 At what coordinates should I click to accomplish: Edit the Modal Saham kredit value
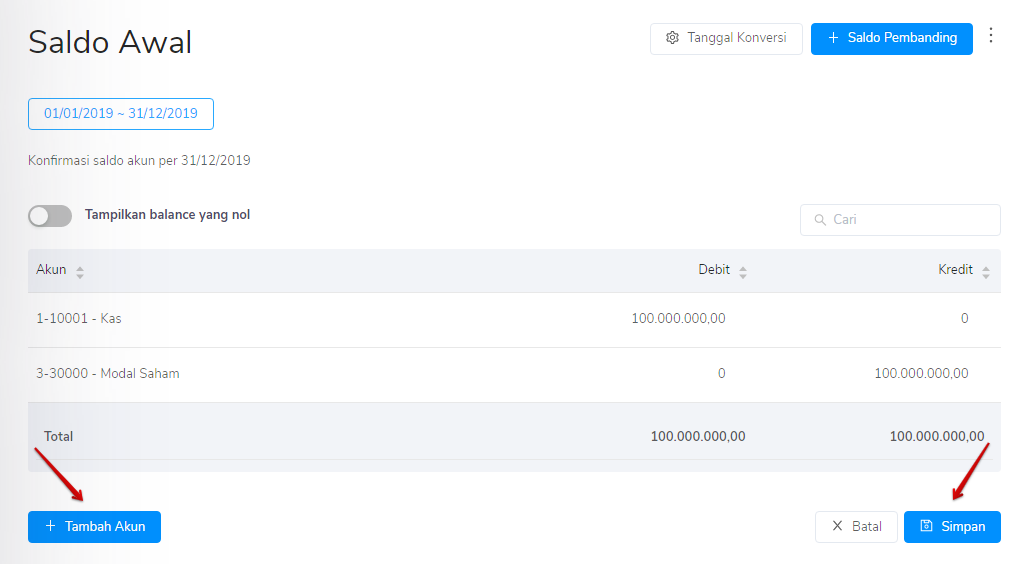coord(921,374)
